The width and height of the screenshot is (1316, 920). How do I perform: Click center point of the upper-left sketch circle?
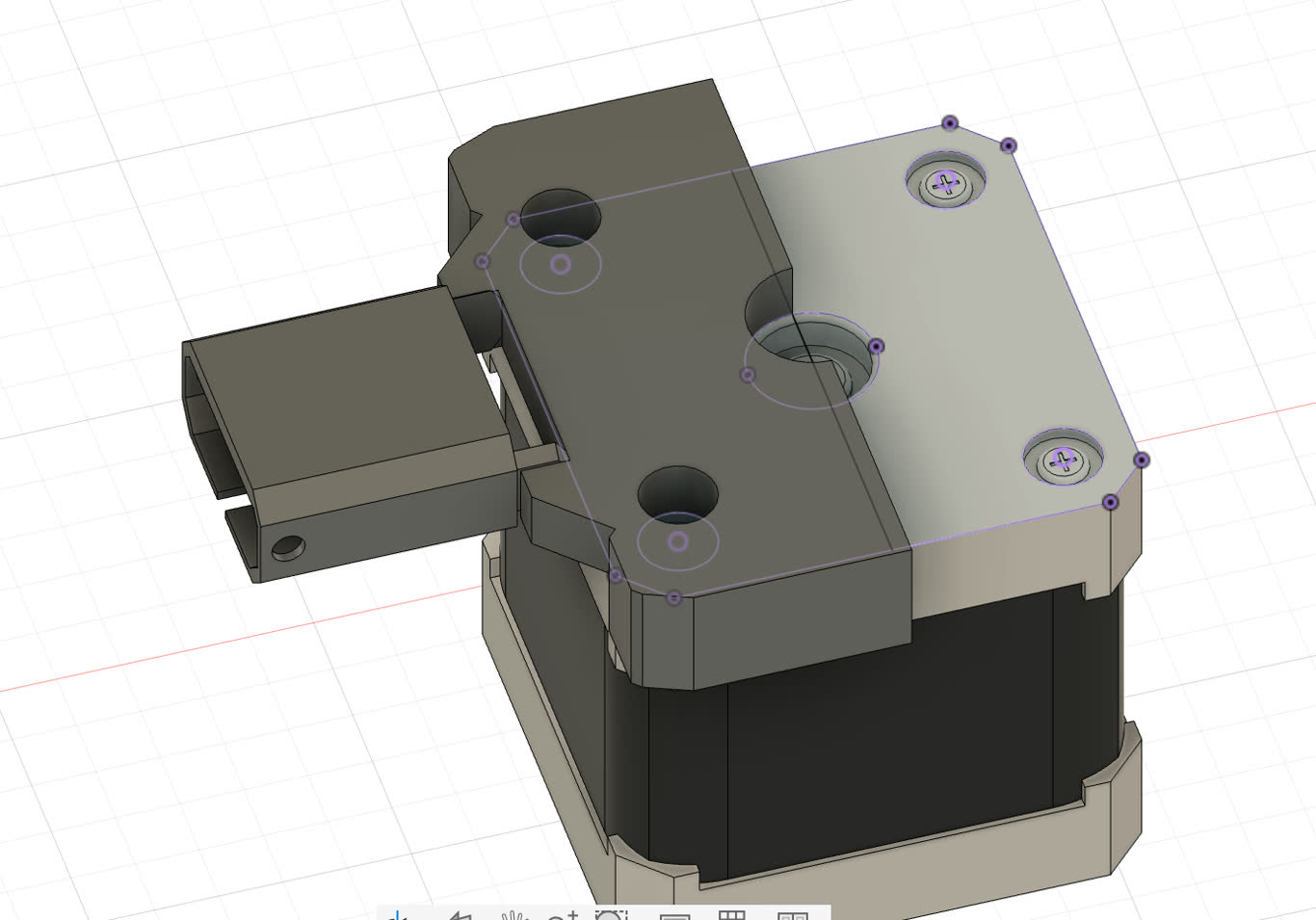pyautogui.click(x=560, y=264)
